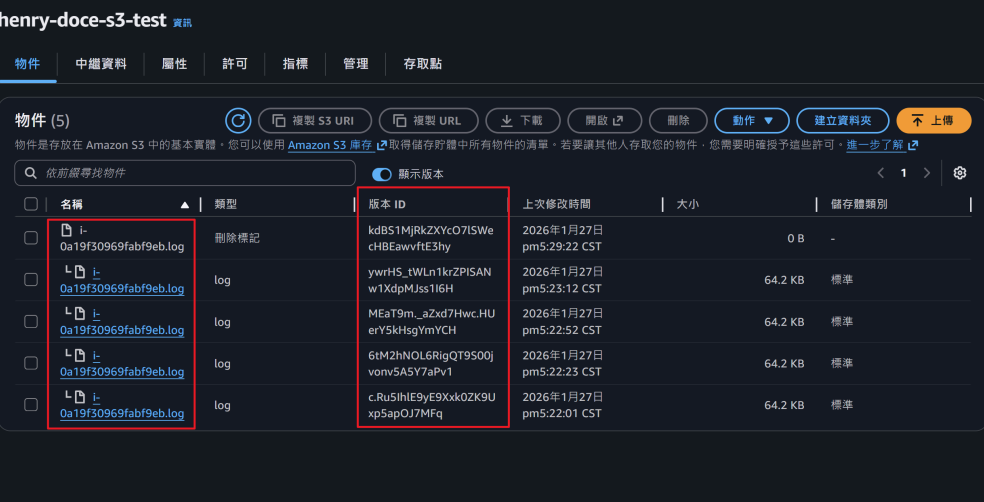Switch to the 屬性 tab
This screenshot has height=502, width=984.
coord(174,64)
